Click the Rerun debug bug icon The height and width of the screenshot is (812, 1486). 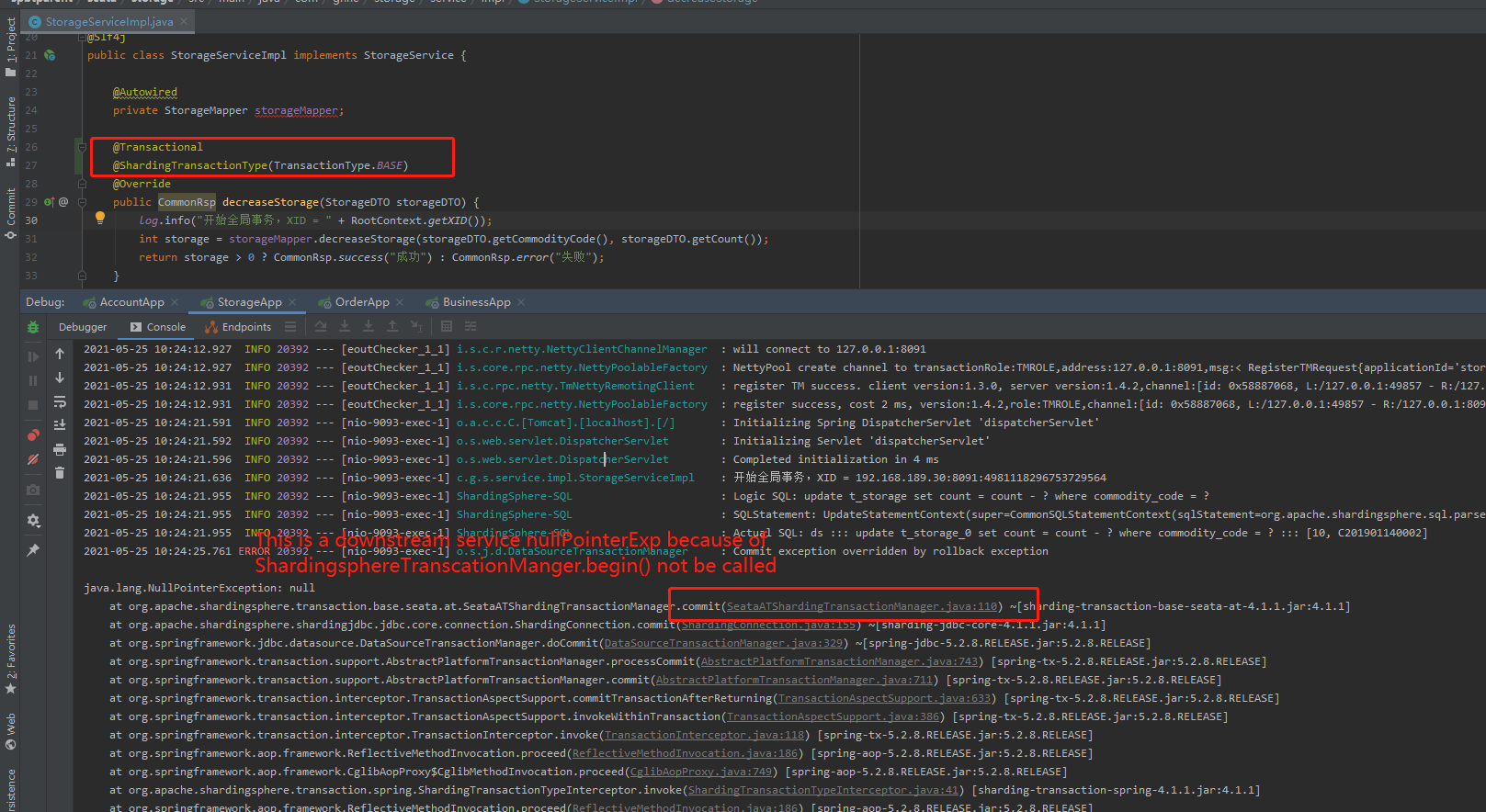pos(33,327)
